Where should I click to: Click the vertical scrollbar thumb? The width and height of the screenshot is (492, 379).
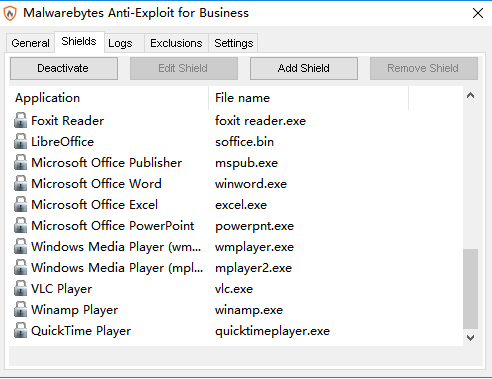click(470, 289)
